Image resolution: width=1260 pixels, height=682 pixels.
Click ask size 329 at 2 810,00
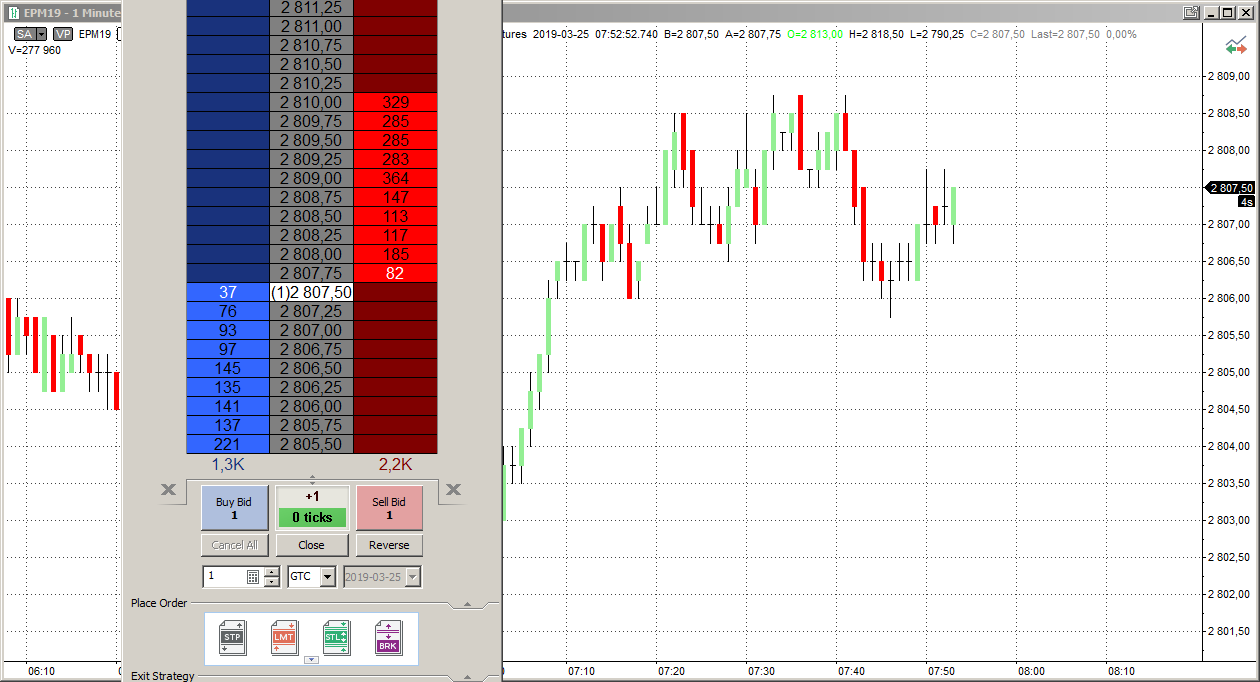(396, 102)
